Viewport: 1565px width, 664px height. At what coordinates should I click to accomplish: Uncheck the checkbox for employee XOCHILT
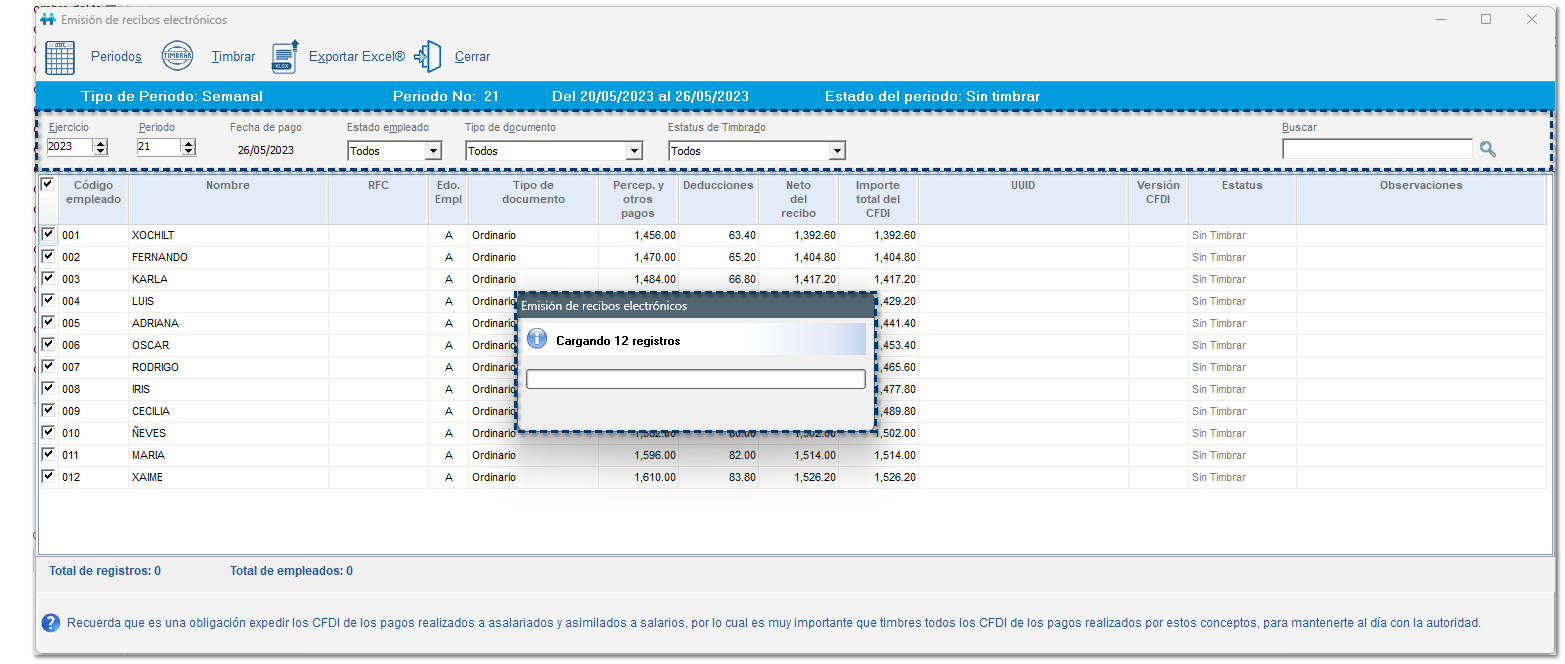coord(47,234)
